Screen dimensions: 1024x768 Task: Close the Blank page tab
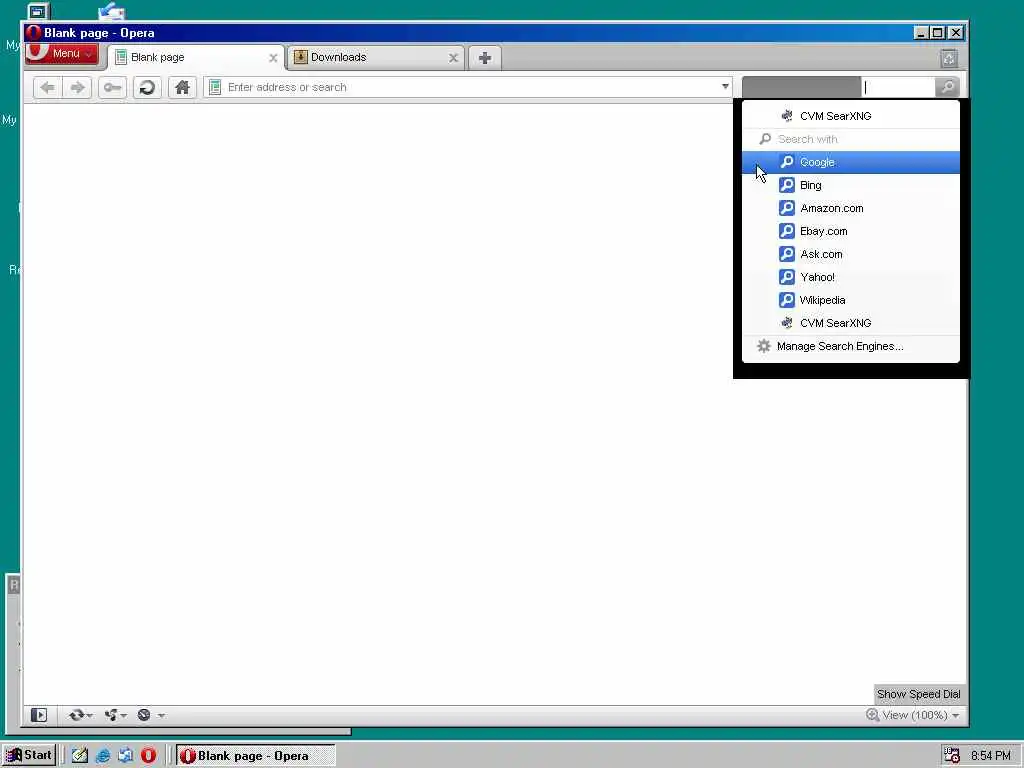click(273, 58)
